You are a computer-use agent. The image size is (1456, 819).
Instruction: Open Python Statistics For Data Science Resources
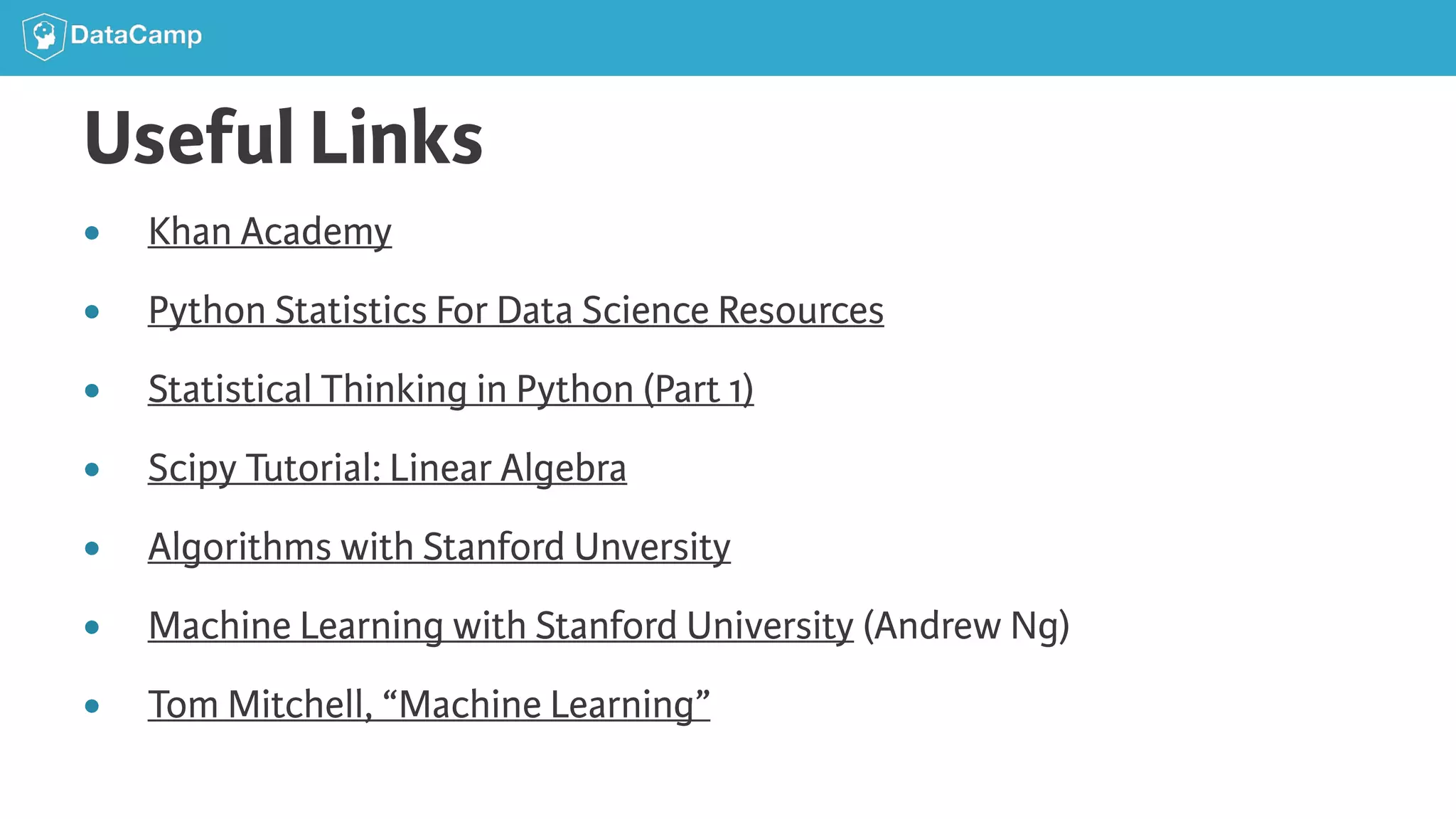coord(515,311)
